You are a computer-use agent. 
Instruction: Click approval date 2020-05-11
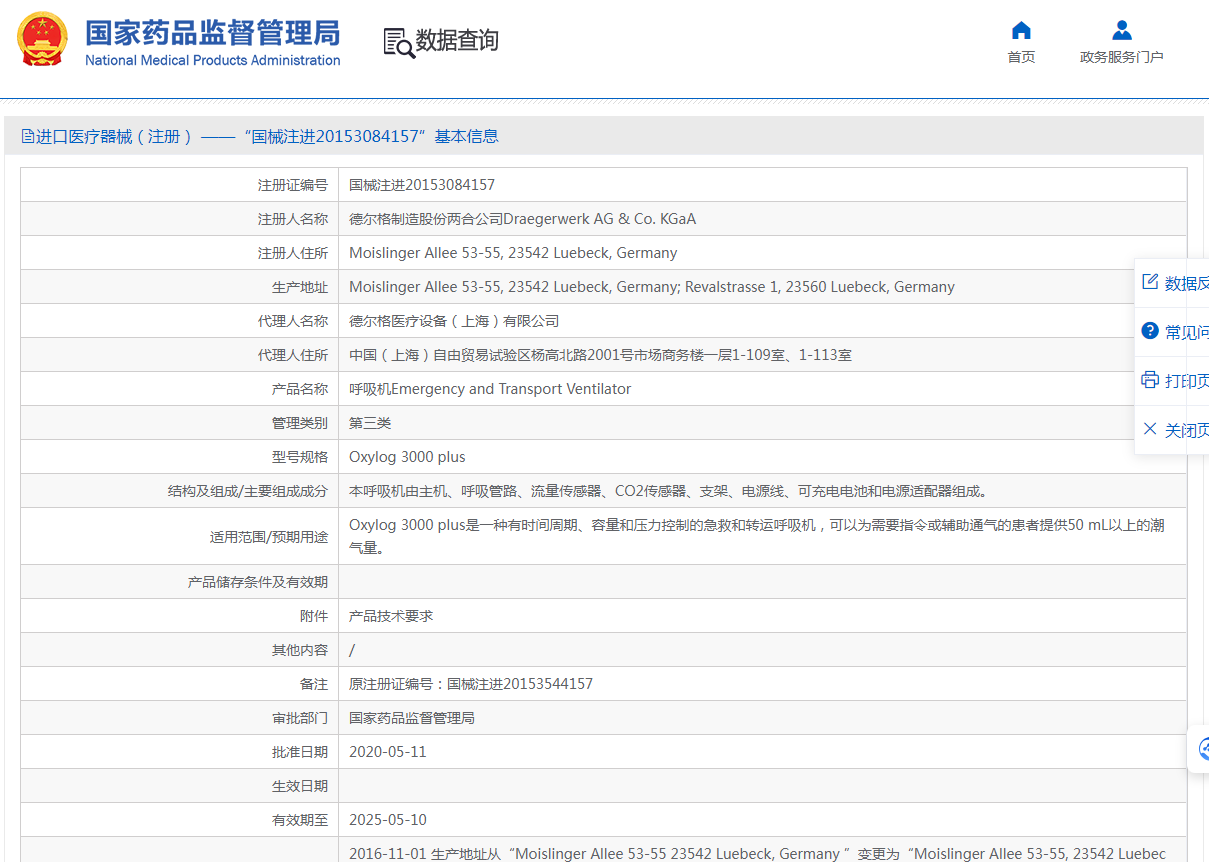tap(388, 752)
